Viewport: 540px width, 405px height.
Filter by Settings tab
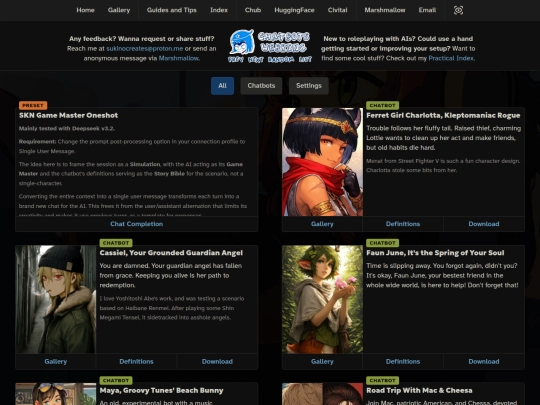click(309, 86)
